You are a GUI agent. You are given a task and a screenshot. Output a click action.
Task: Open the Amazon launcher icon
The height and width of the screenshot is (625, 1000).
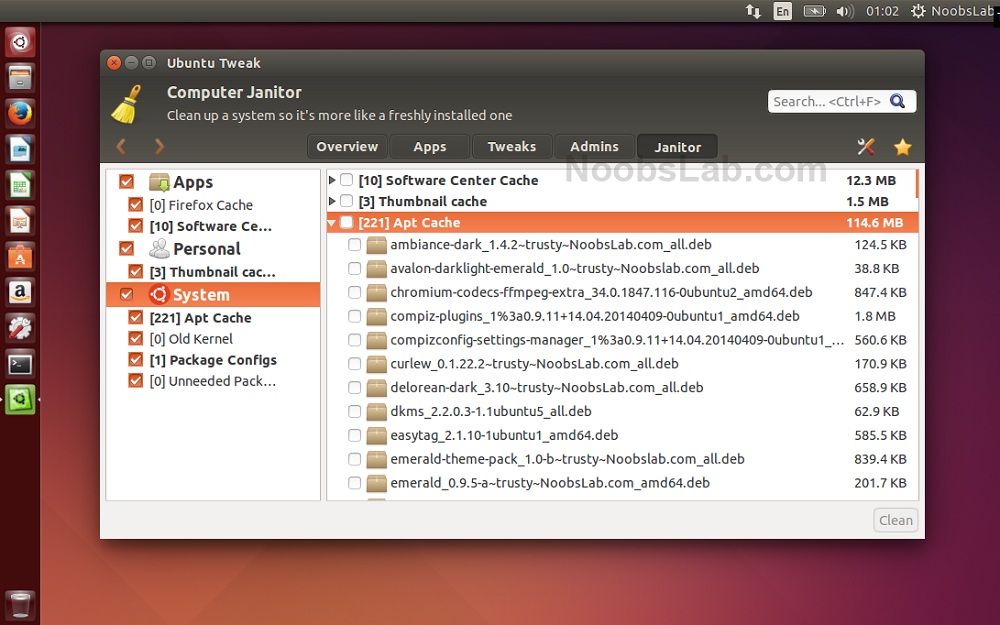pyautogui.click(x=20, y=293)
